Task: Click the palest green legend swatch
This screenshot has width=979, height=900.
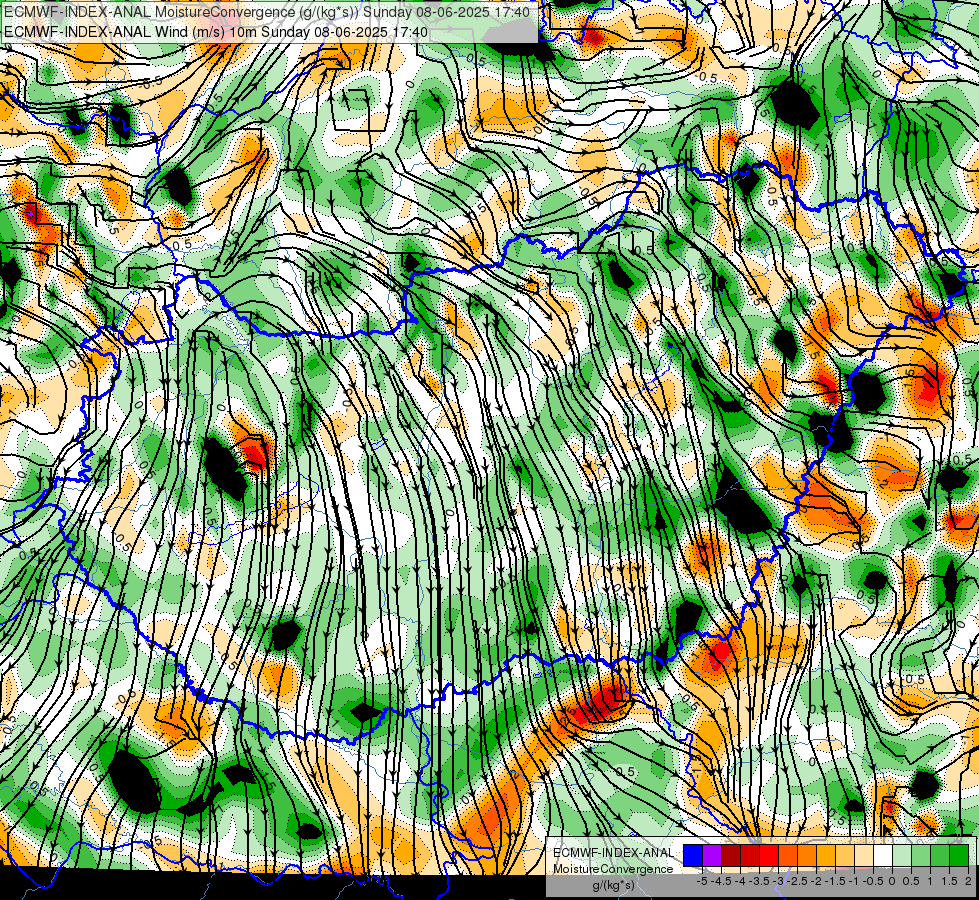Action: (902, 855)
